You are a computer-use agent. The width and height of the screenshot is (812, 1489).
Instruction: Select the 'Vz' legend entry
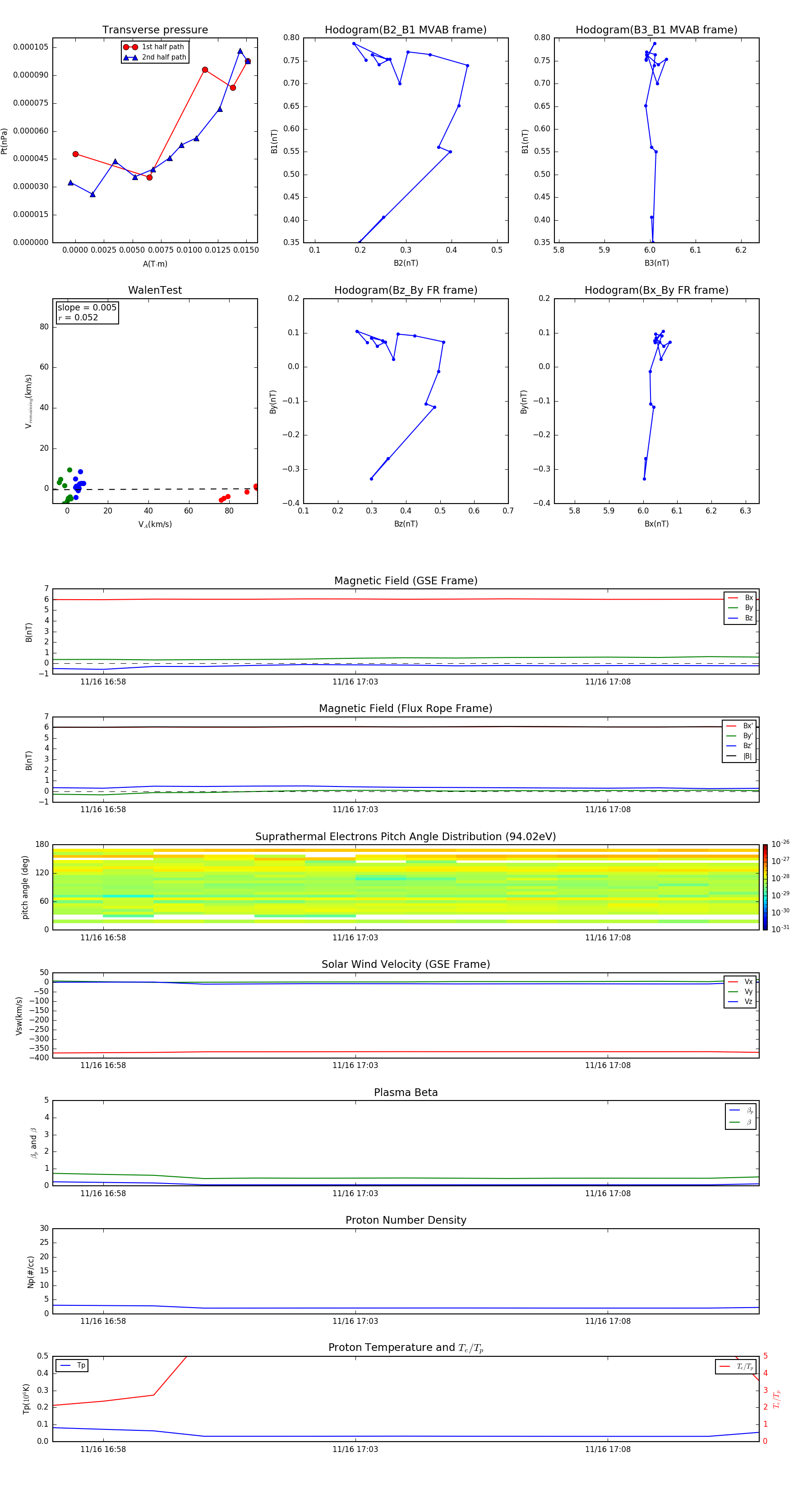coord(740,1001)
